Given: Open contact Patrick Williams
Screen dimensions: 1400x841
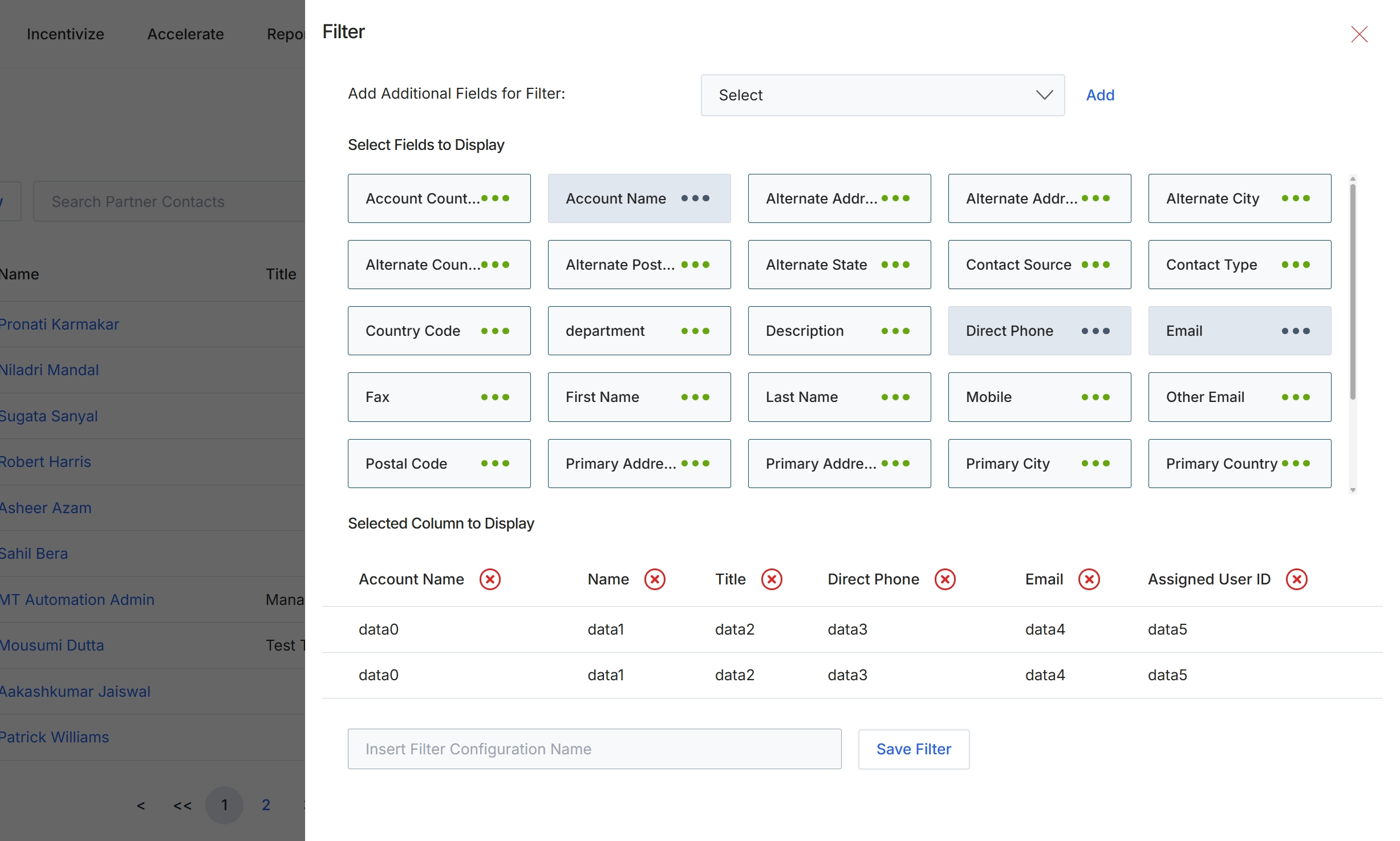Looking at the screenshot, I should [54, 737].
